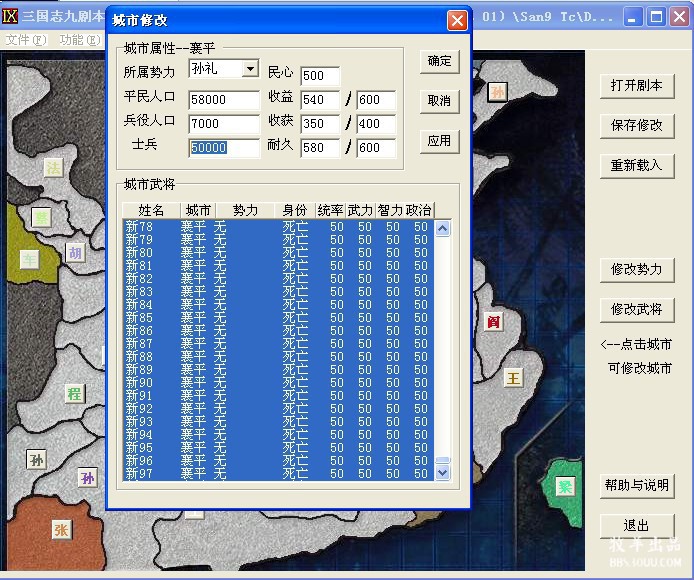Click the general list scroll-up arrow

tap(443, 228)
